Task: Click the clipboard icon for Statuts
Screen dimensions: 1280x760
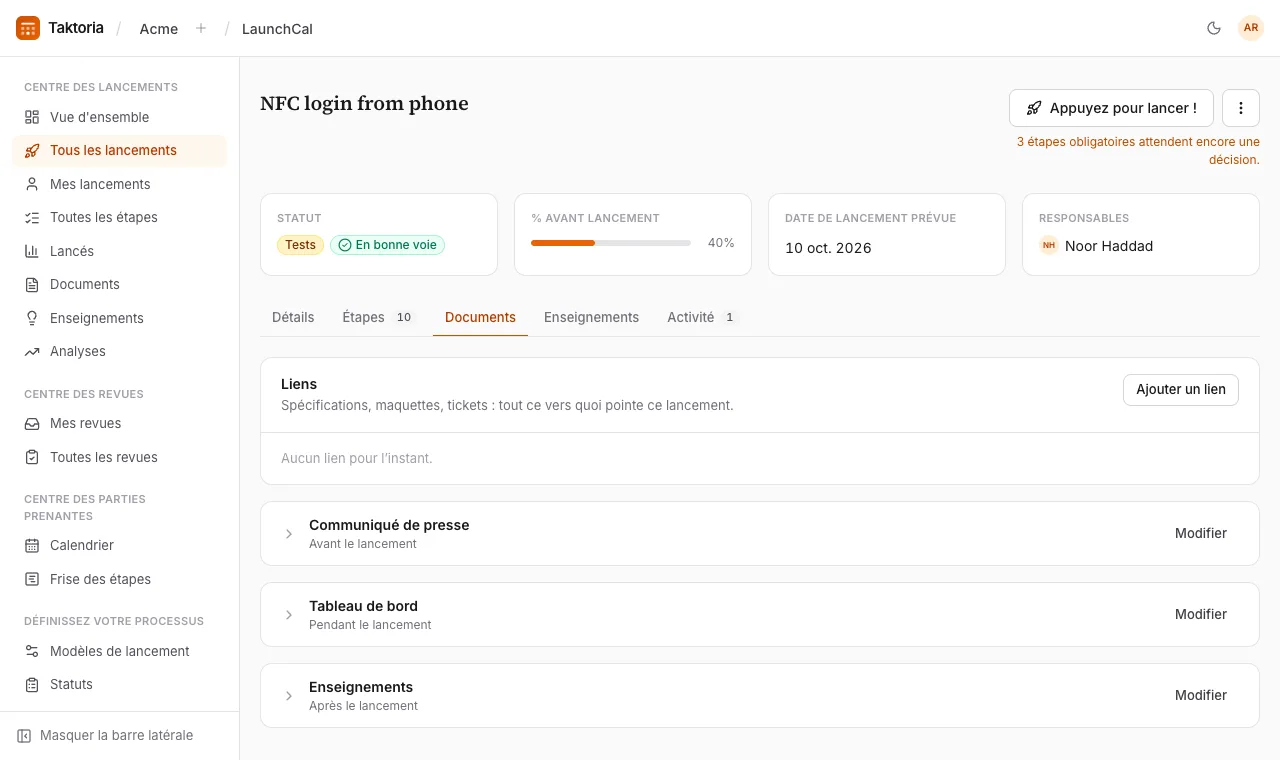Action: tap(32, 685)
